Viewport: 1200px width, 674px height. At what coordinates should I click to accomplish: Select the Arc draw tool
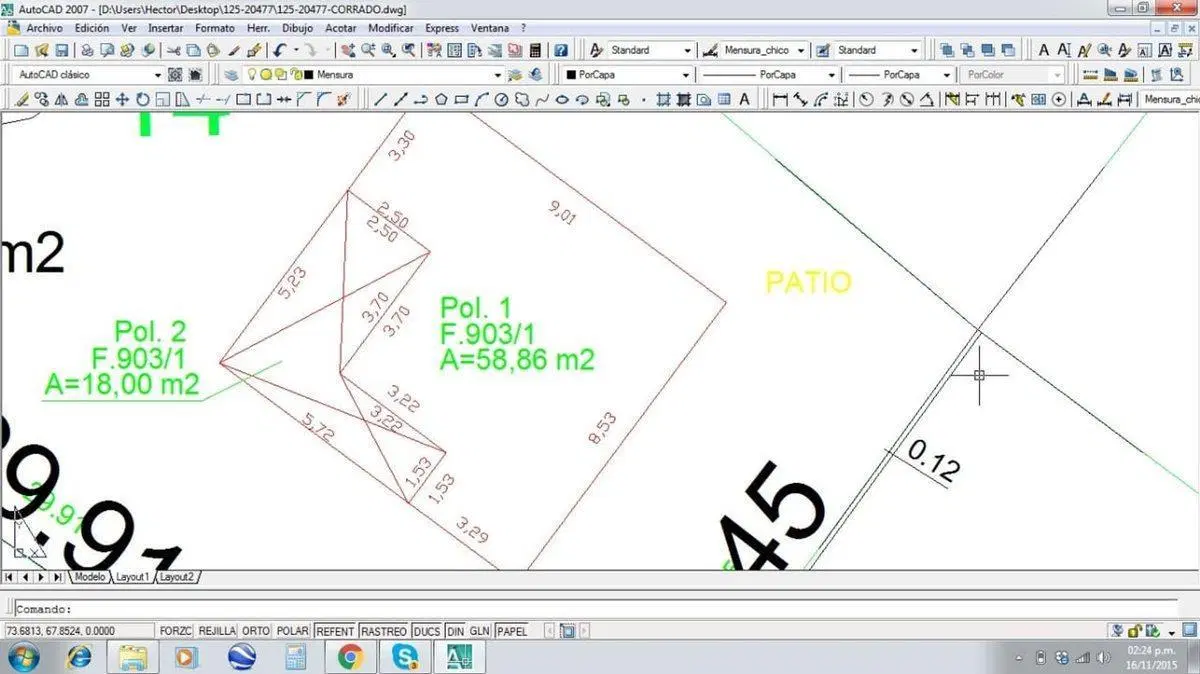pyautogui.click(x=481, y=99)
